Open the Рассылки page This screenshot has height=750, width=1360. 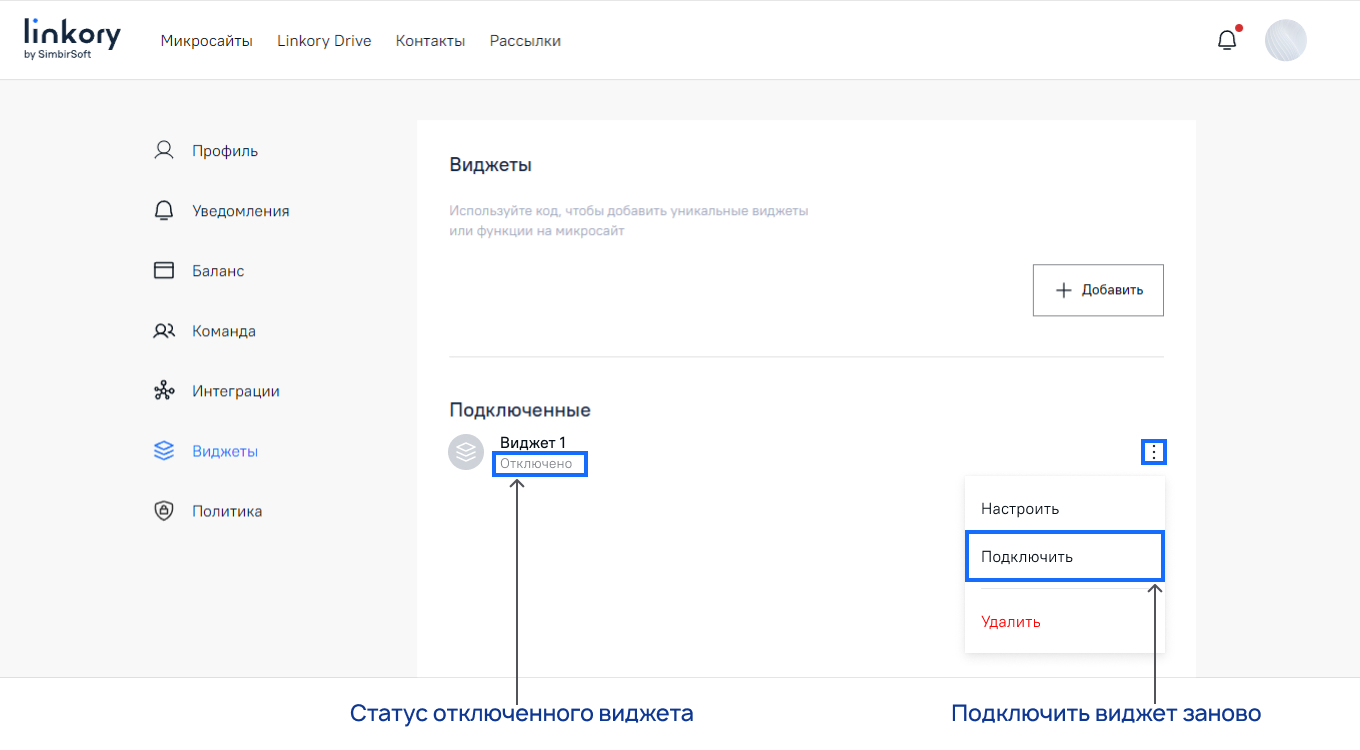525,41
